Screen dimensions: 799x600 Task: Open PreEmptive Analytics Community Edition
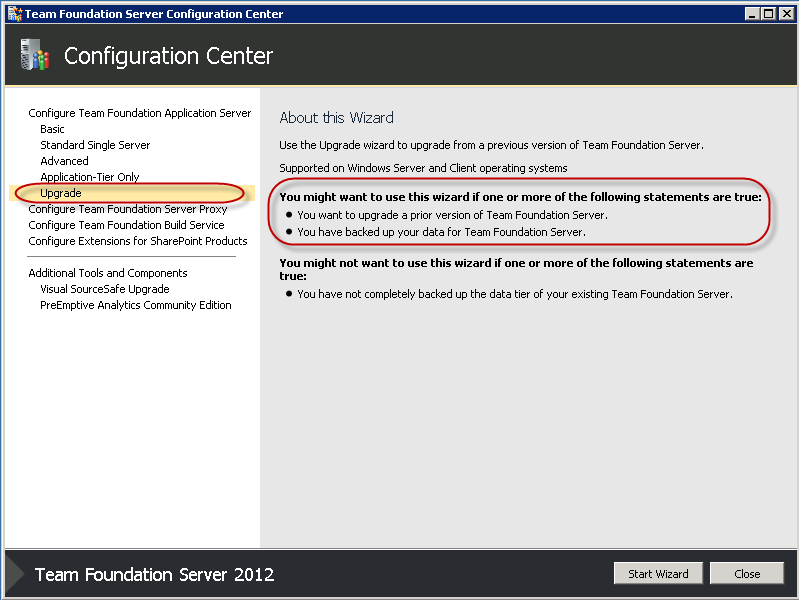click(136, 305)
